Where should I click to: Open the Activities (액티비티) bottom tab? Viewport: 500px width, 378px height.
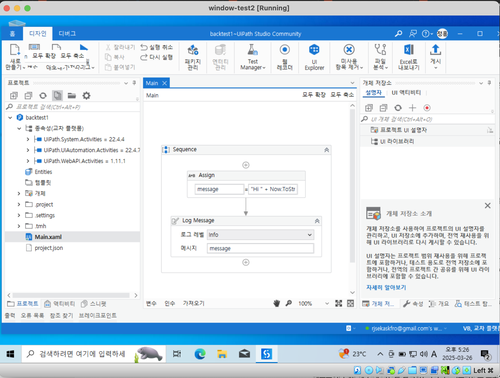point(60,304)
